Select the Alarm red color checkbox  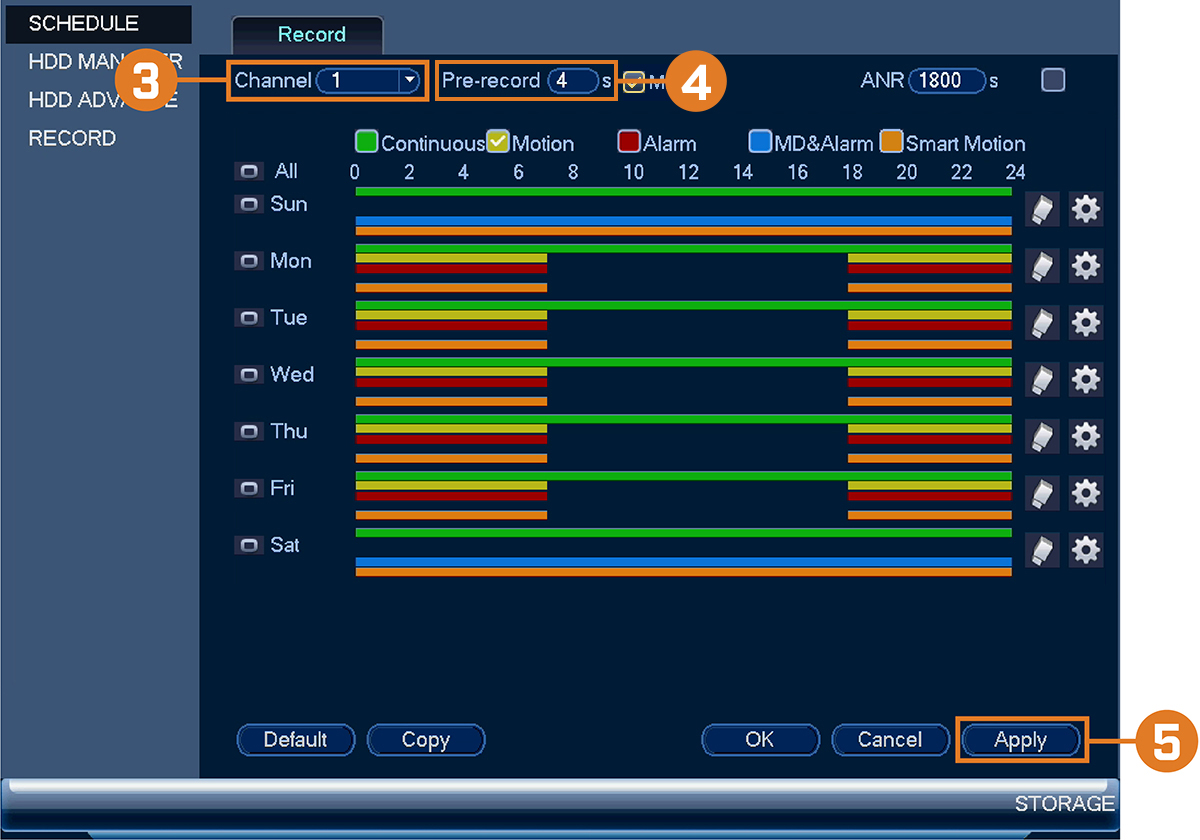pos(629,141)
